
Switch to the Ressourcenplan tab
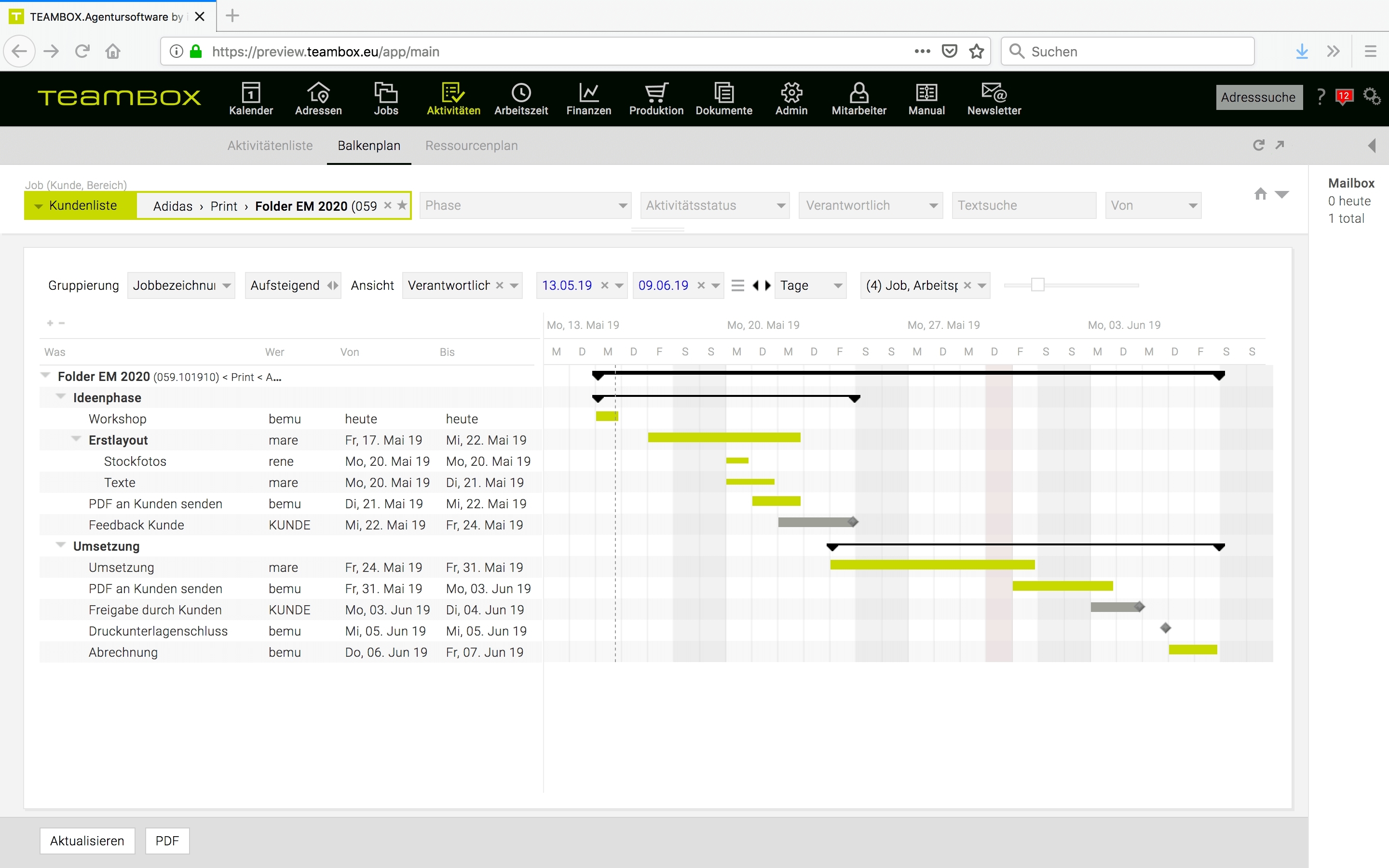click(x=471, y=146)
